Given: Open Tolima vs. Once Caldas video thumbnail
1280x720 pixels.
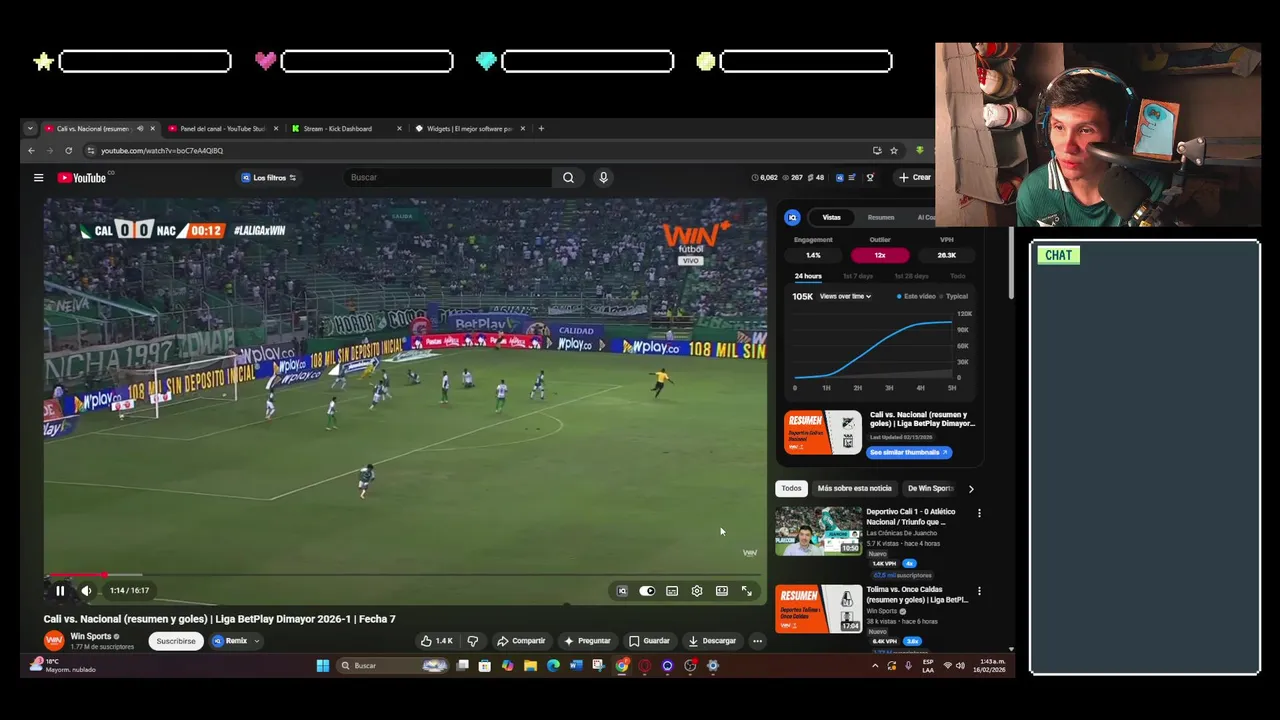Looking at the screenshot, I should [818, 609].
